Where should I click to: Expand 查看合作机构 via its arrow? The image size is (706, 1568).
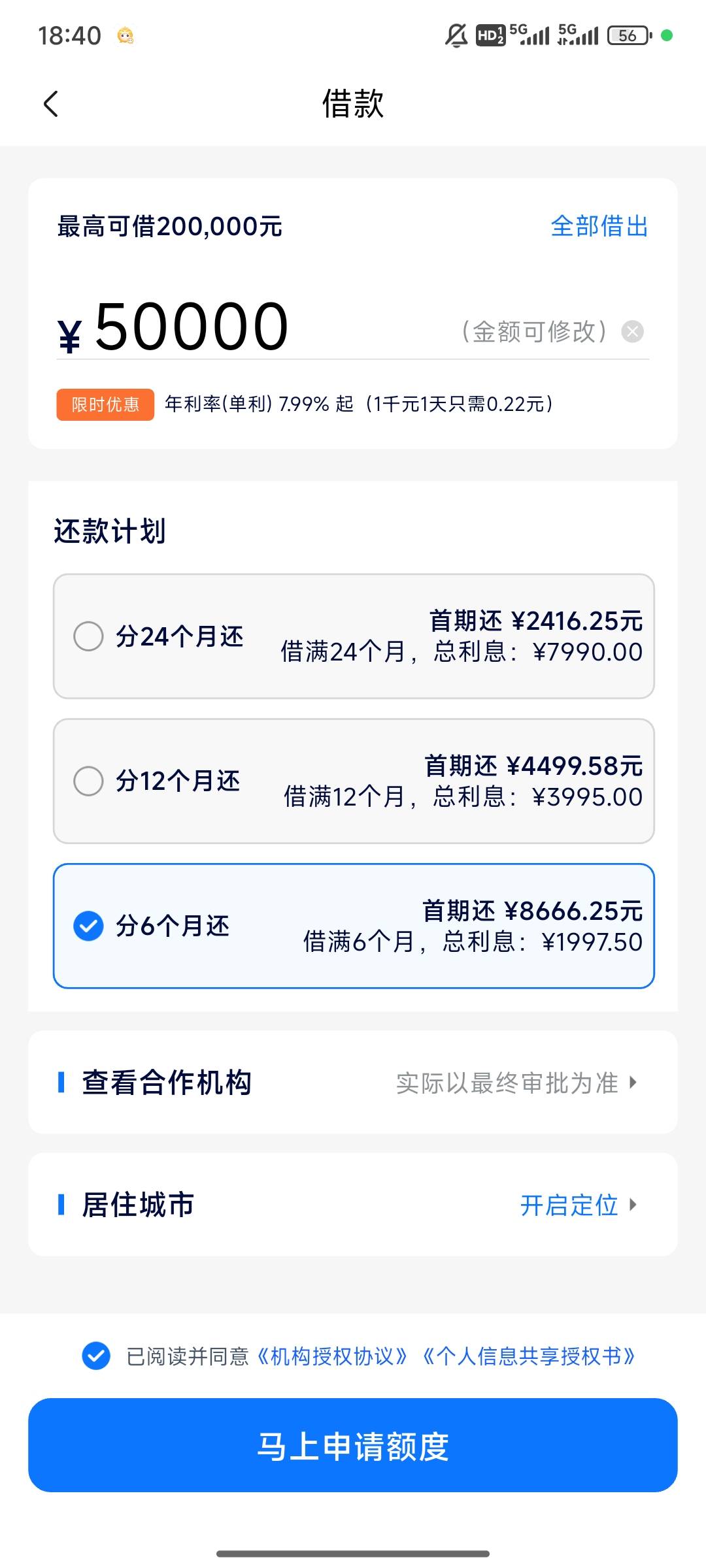tap(633, 1082)
